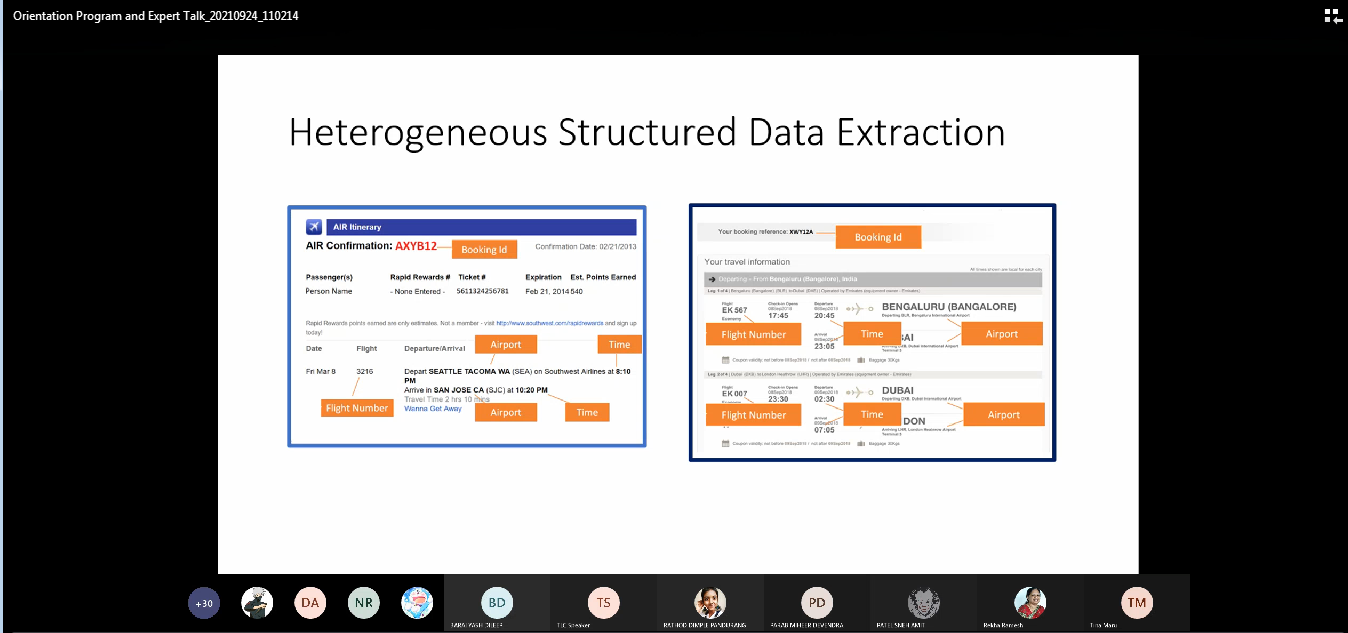Image resolution: width=1348 pixels, height=633 pixels.
Task: Click the grid view icon at top right
Action: pyautogui.click(x=1332, y=15)
